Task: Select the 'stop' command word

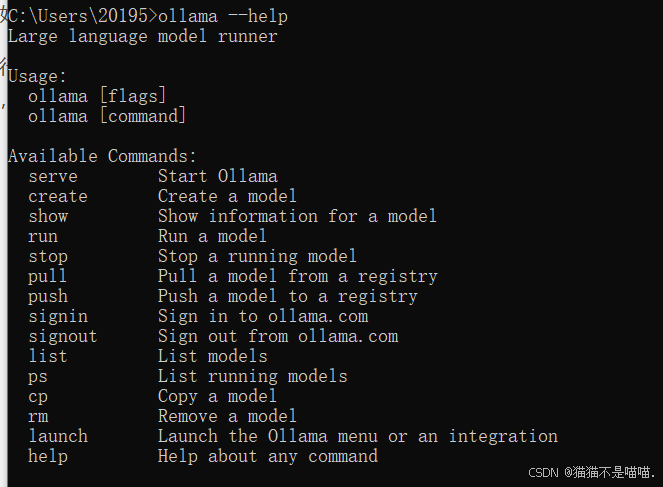Action: tap(48, 257)
